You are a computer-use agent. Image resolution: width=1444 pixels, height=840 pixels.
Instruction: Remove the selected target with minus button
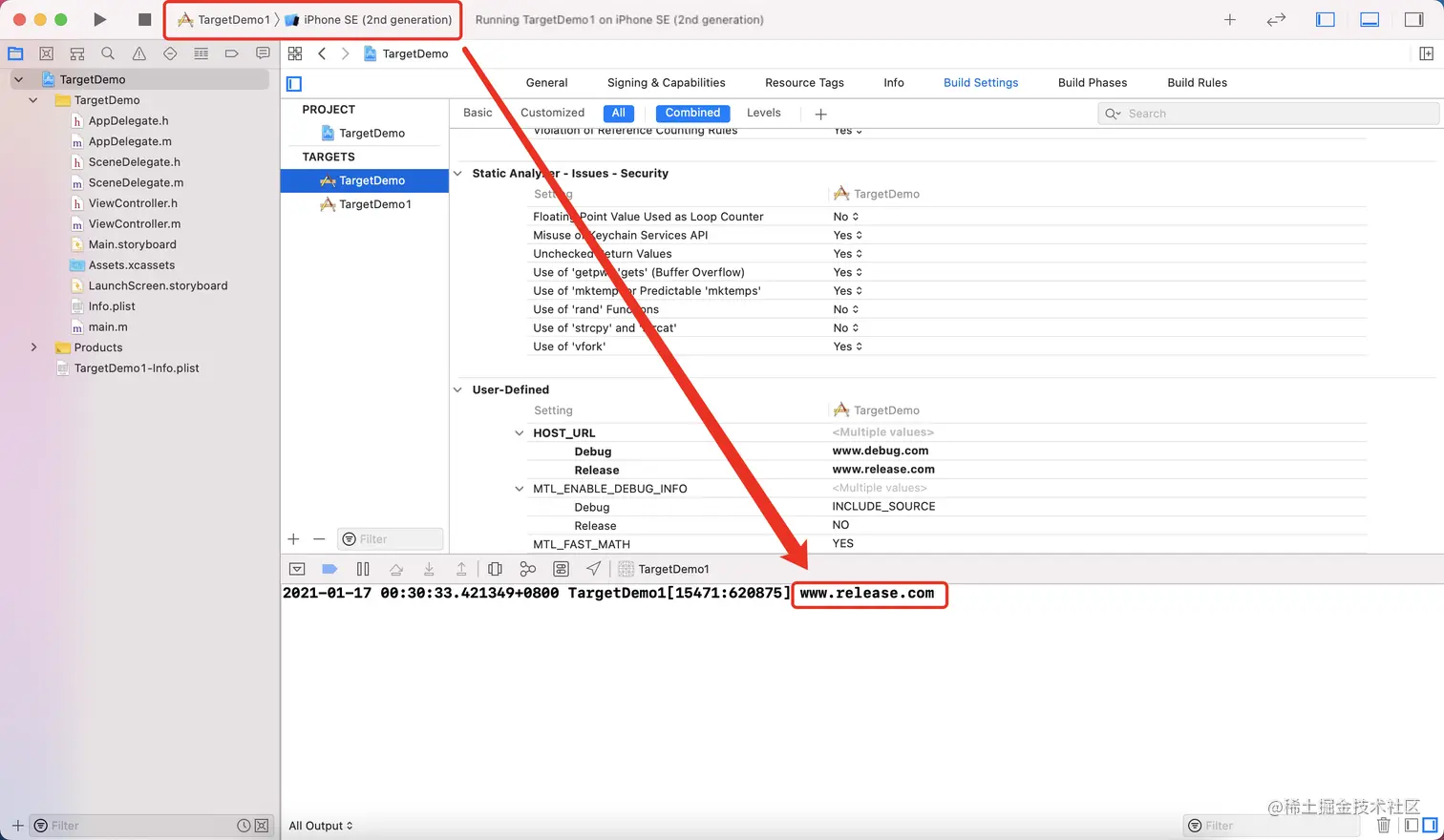pyautogui.click(x=319, y=539)
